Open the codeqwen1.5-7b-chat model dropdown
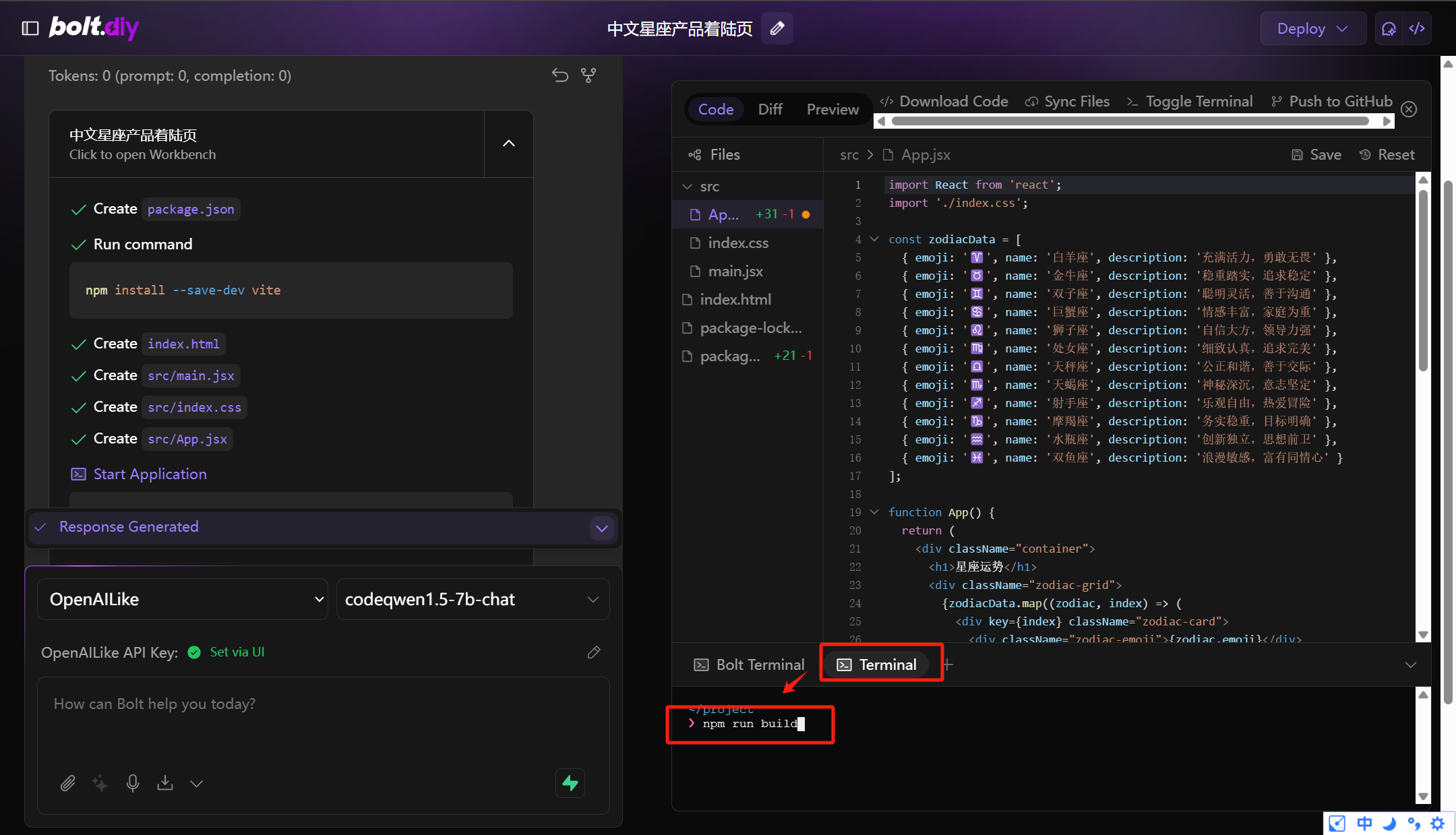Image resolution: width=1456 pixels, height=835 pixels. click(x=472, y=599)
